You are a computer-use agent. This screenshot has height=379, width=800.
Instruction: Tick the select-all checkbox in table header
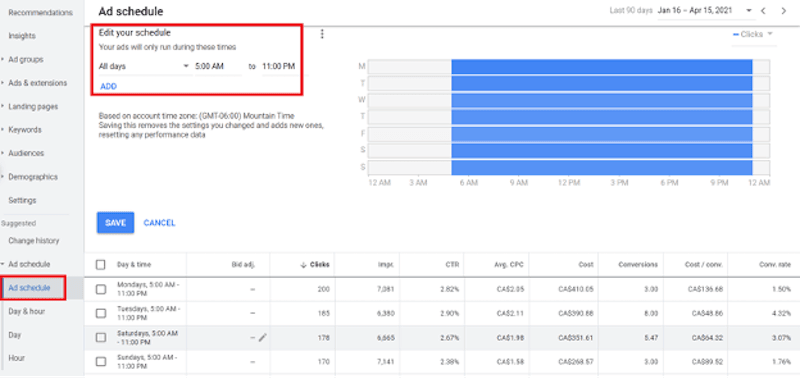(101, 265)
